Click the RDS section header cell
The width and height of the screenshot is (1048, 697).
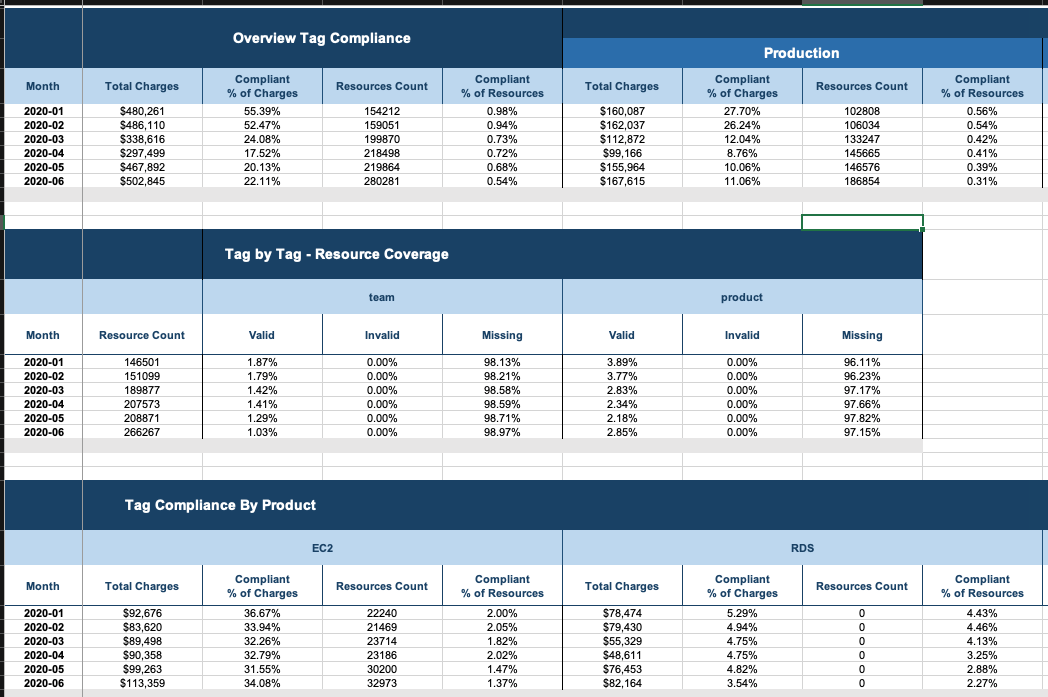point(803,548)
